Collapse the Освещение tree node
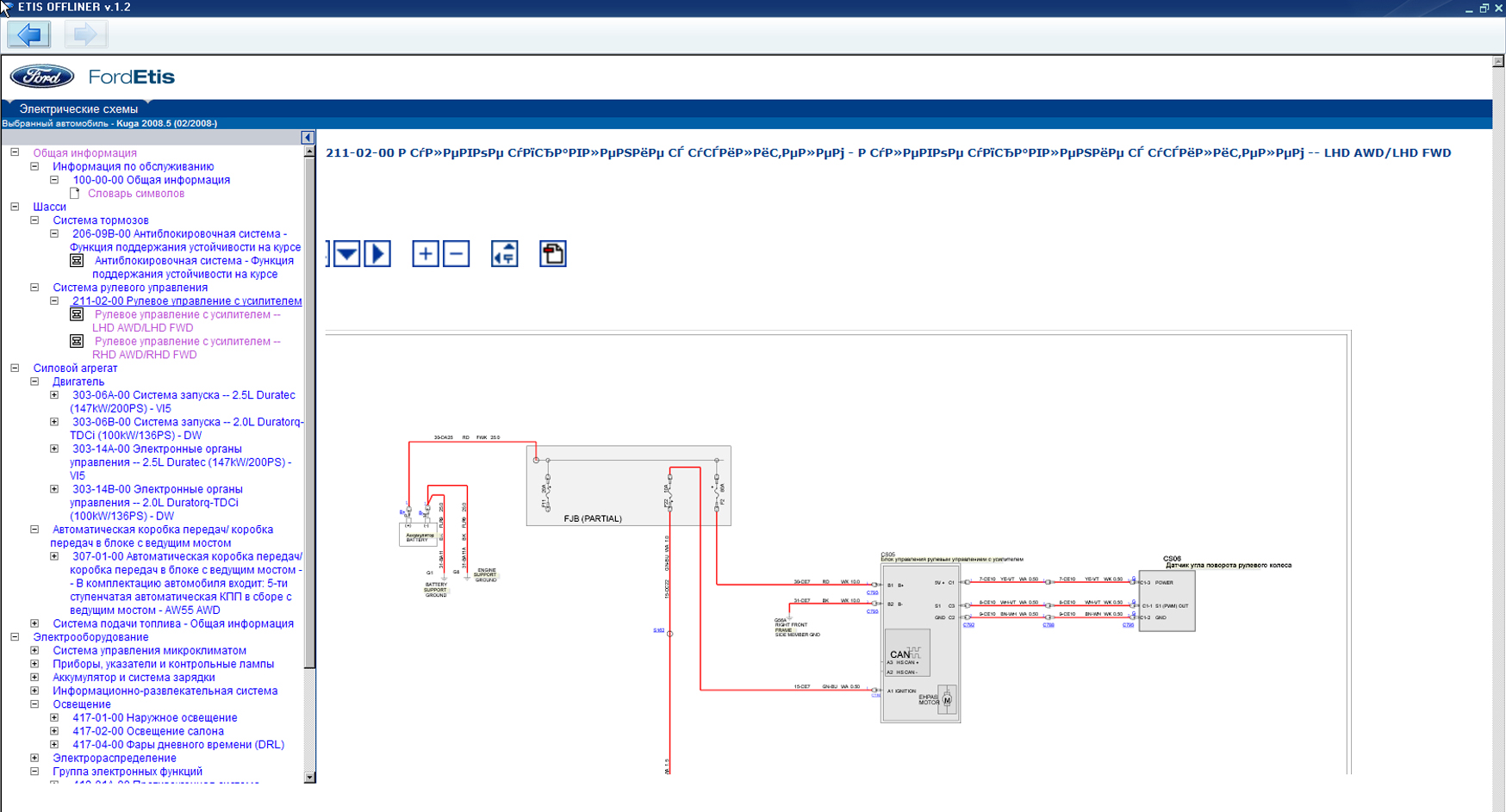The height and width of the screenshot is (812, 1506). pyautogui.click(x=34, y=704)
